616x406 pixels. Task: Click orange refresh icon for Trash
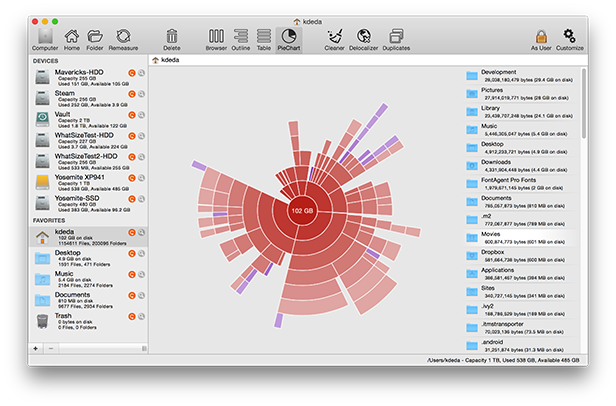(132, 316)
